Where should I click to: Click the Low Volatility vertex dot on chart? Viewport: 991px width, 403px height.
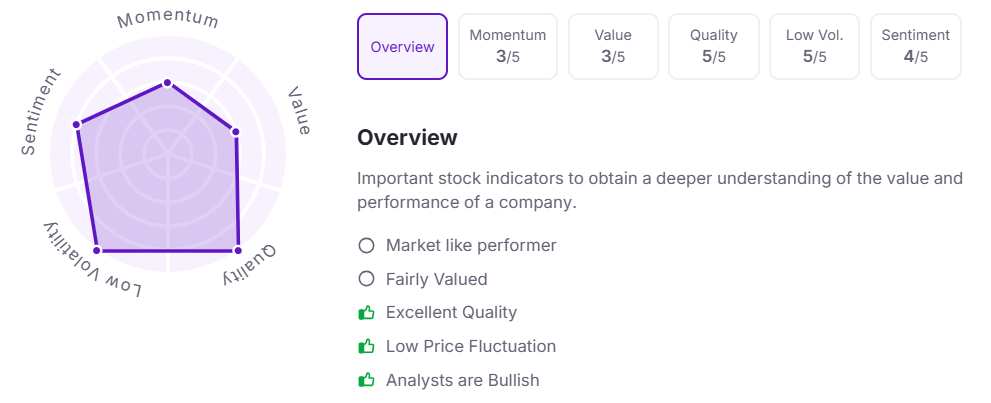97,251
